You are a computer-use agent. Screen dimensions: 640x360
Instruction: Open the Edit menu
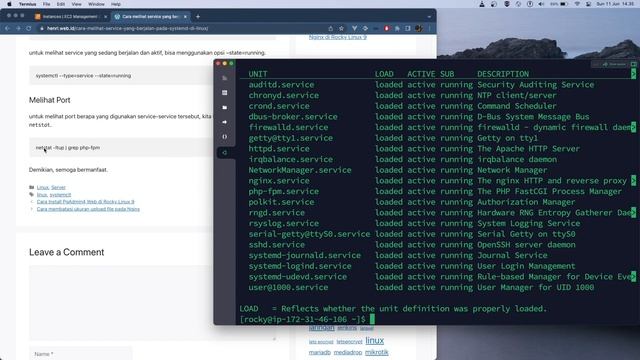61,4
